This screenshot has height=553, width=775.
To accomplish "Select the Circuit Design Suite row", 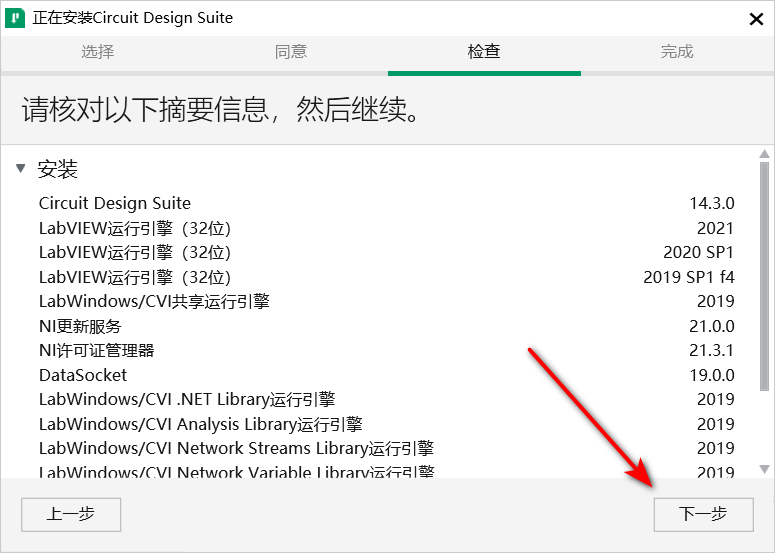I will coord(387,203).
